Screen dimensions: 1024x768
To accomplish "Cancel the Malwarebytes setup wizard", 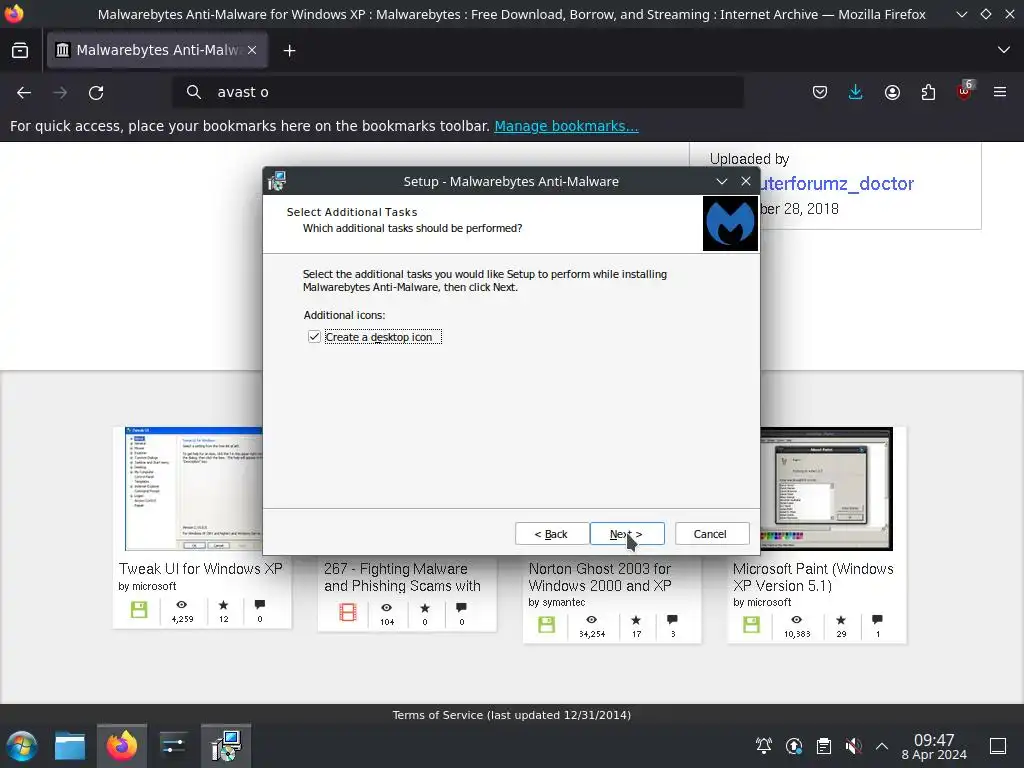I will 712,534.
